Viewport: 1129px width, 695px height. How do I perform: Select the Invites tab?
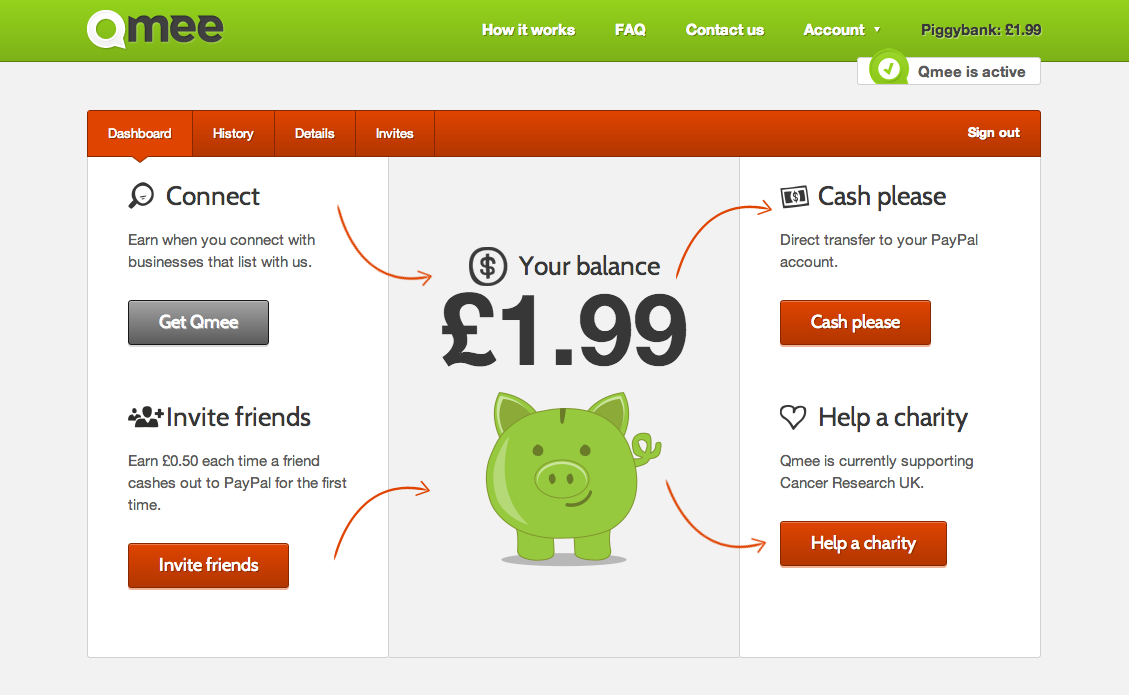[395, 133]
